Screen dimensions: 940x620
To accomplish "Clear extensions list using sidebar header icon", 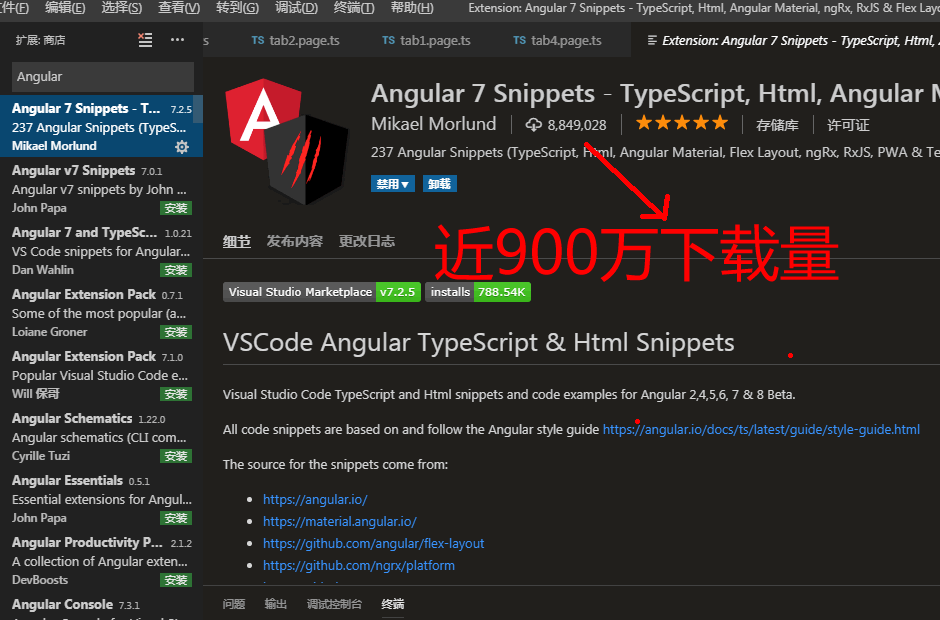I will click(145, 40).
